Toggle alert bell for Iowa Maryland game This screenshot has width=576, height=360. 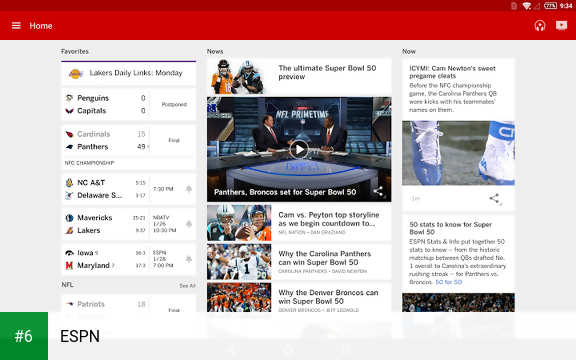coord(189,259)
